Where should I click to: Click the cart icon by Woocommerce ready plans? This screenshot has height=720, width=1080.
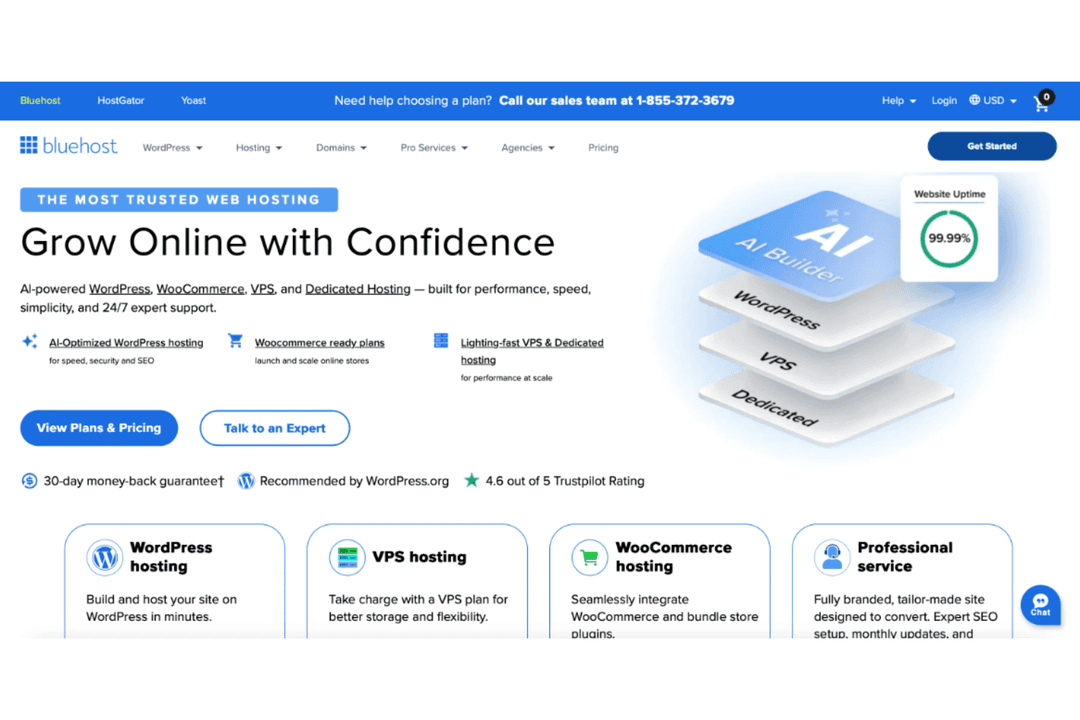click(236, 340)
